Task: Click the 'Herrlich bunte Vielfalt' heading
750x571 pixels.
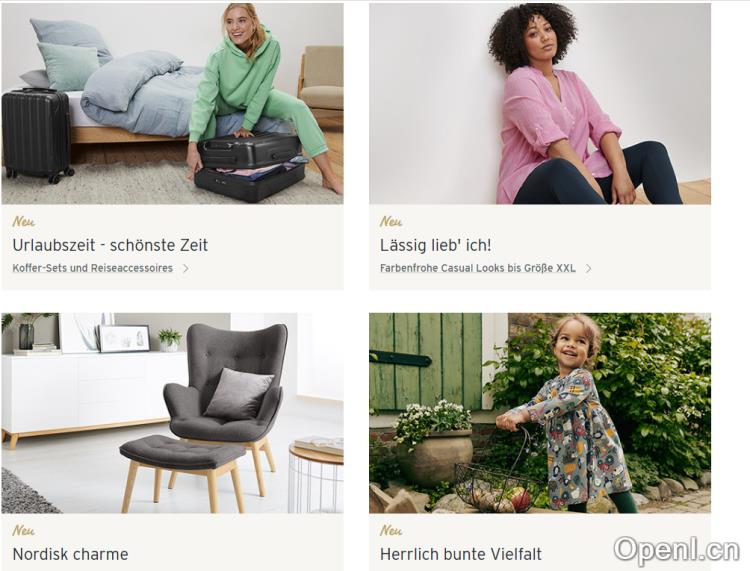Action: pos(461,554)
